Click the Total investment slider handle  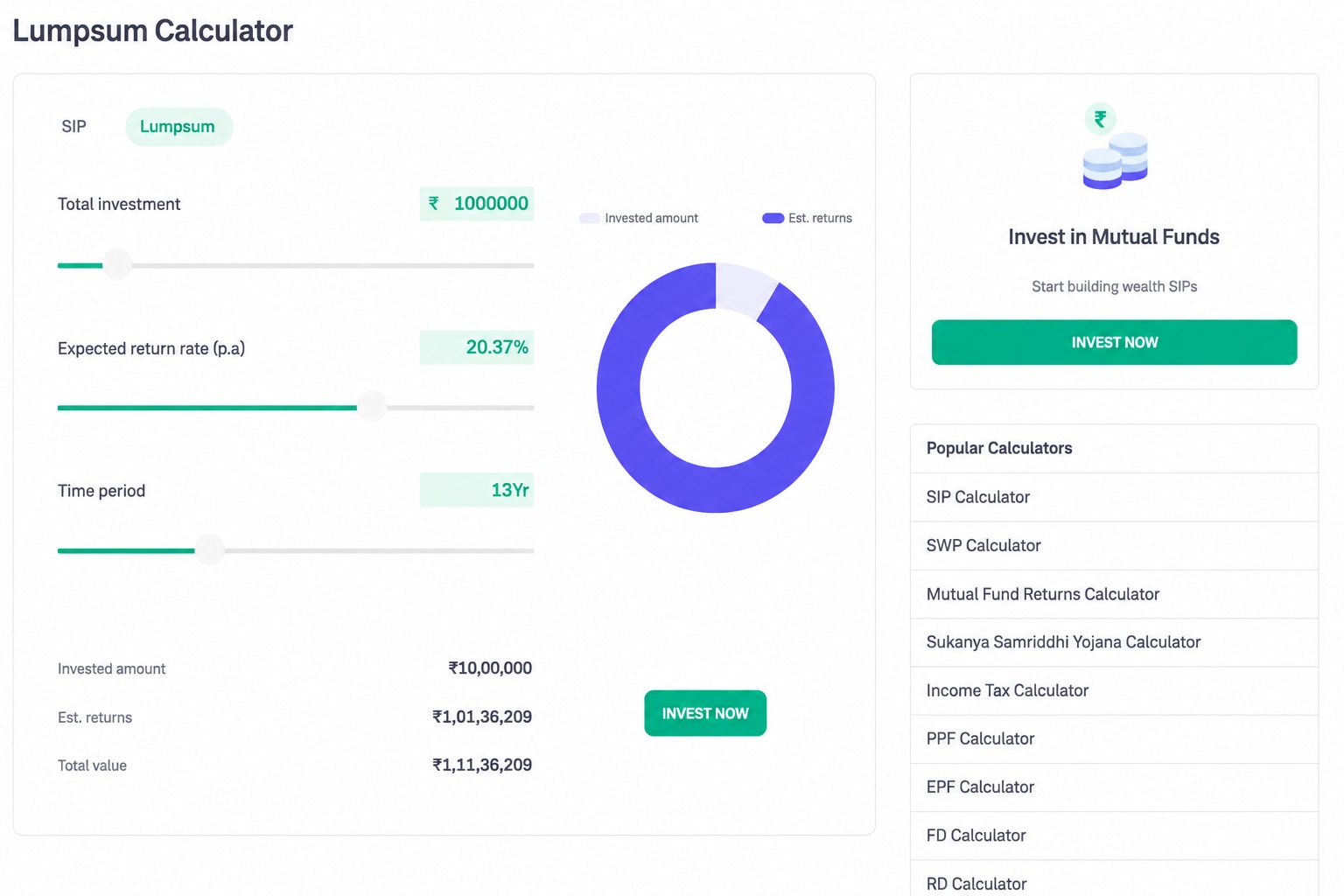(117, 264)
